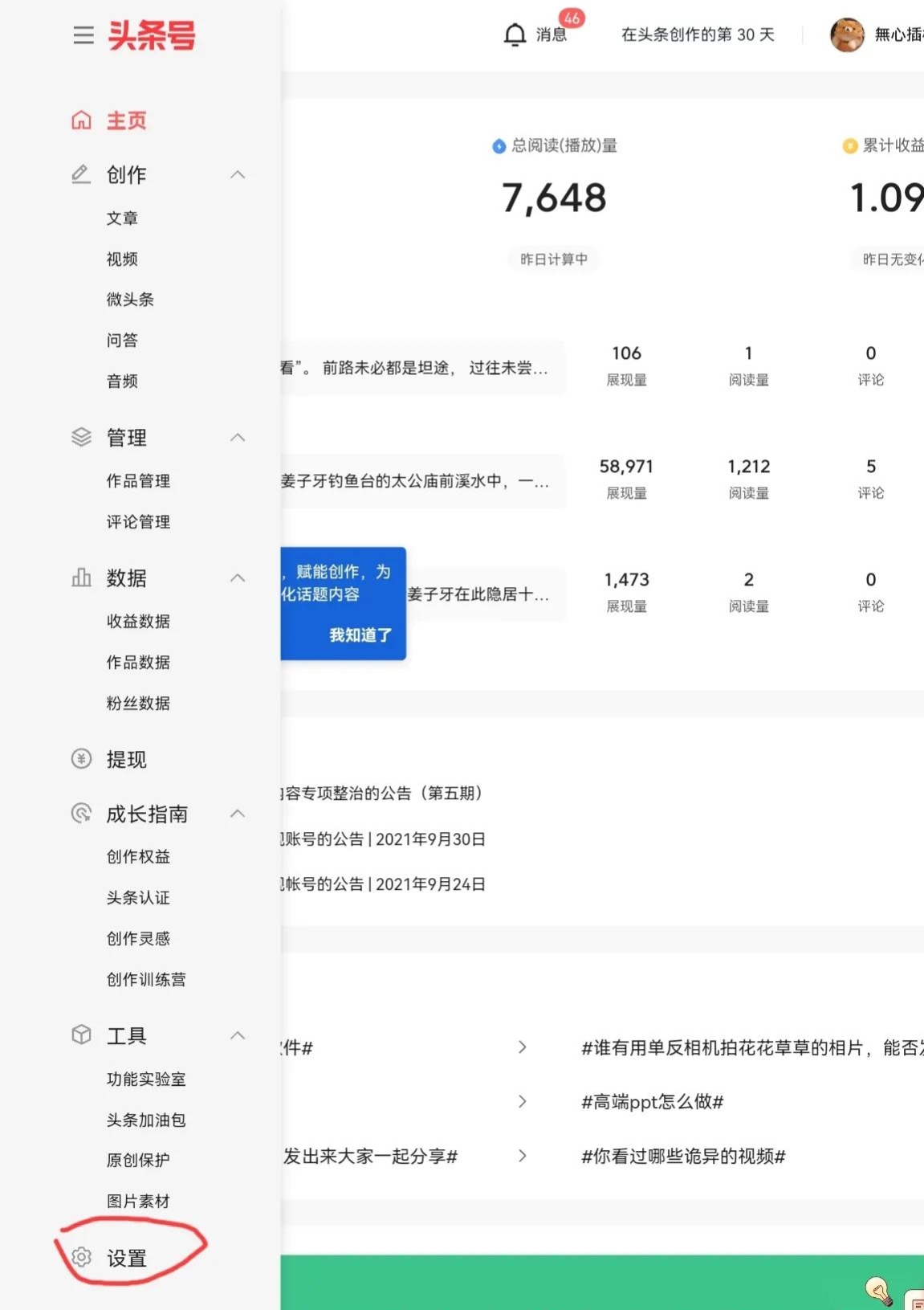Open topic #你看过哪些诡异的视频#

click(683, 1157)
